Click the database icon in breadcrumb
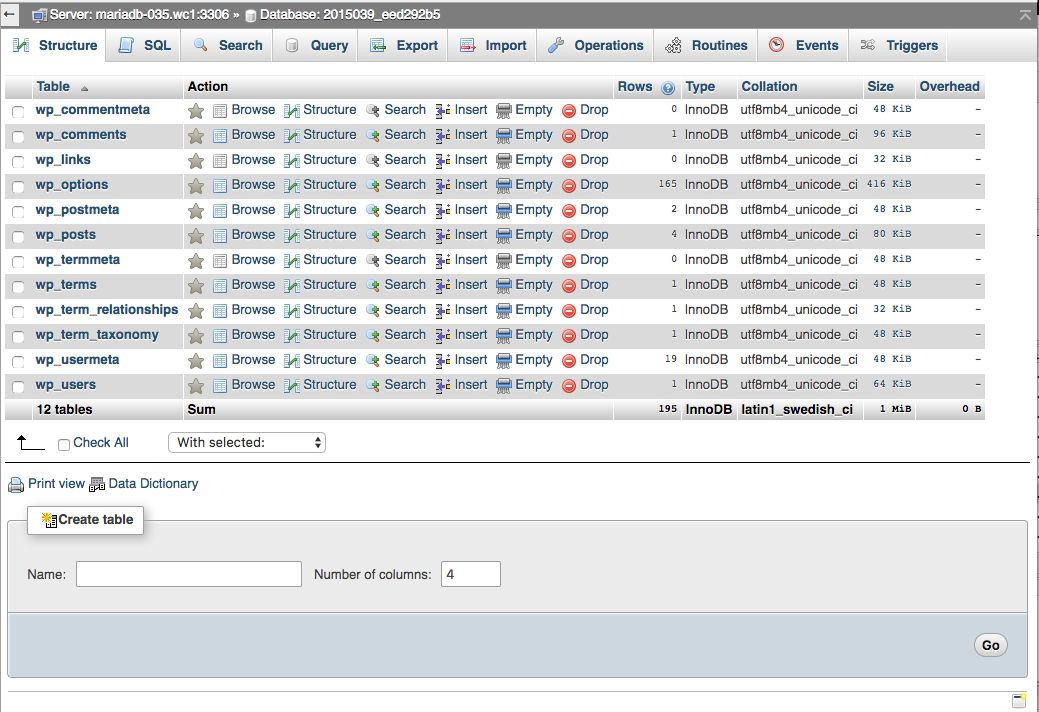 tap(251, 16)
